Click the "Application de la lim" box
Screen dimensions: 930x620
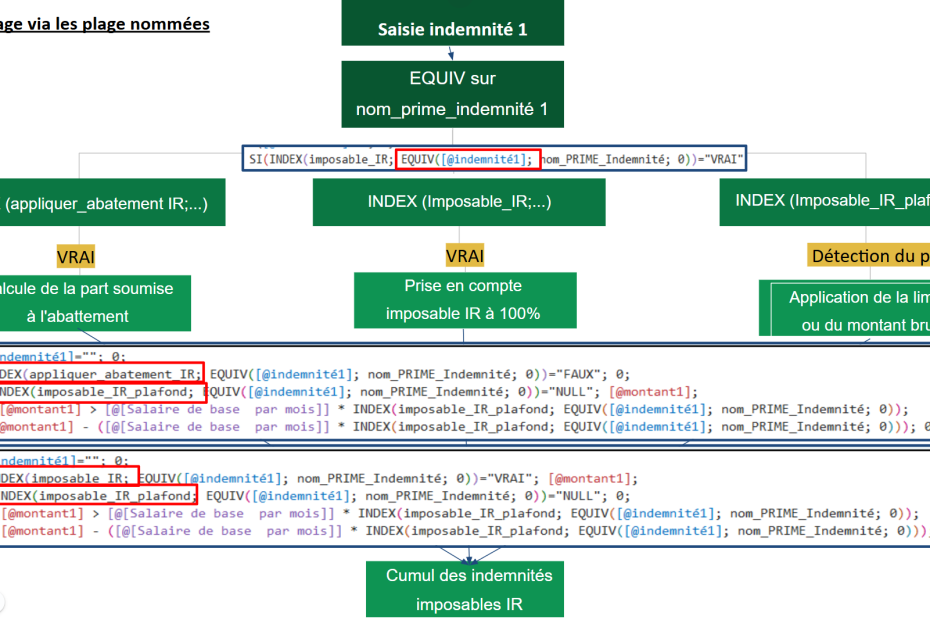pyautogui.click(x=845, y=309)
